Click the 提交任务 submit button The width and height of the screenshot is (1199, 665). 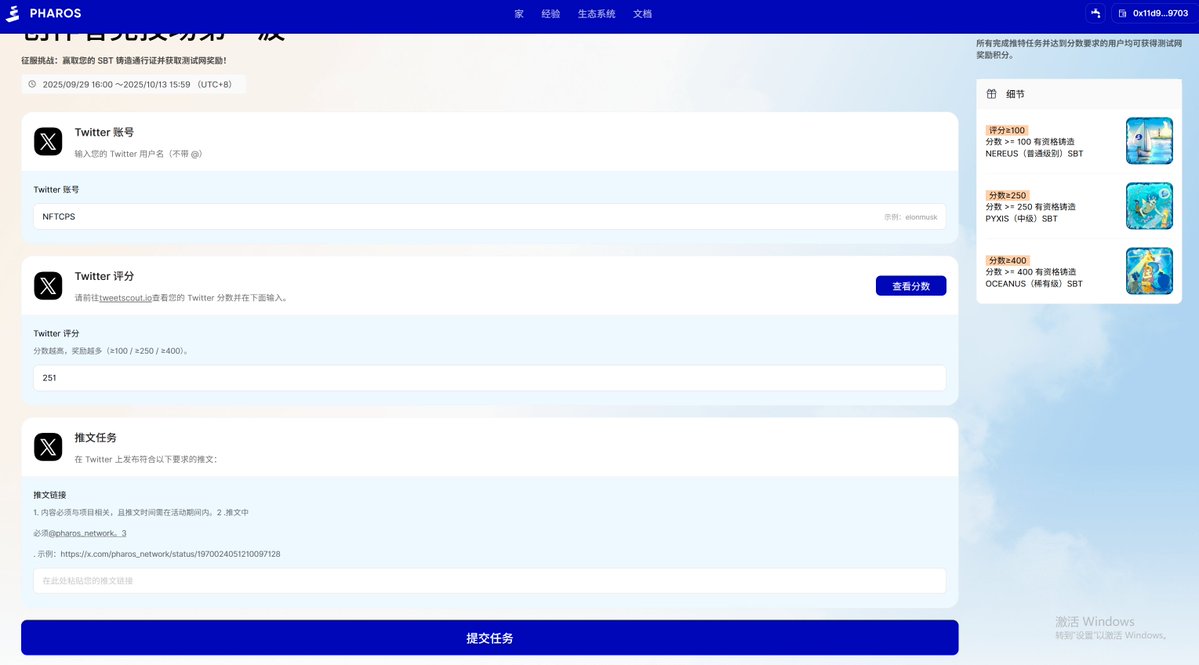(489, 637)
